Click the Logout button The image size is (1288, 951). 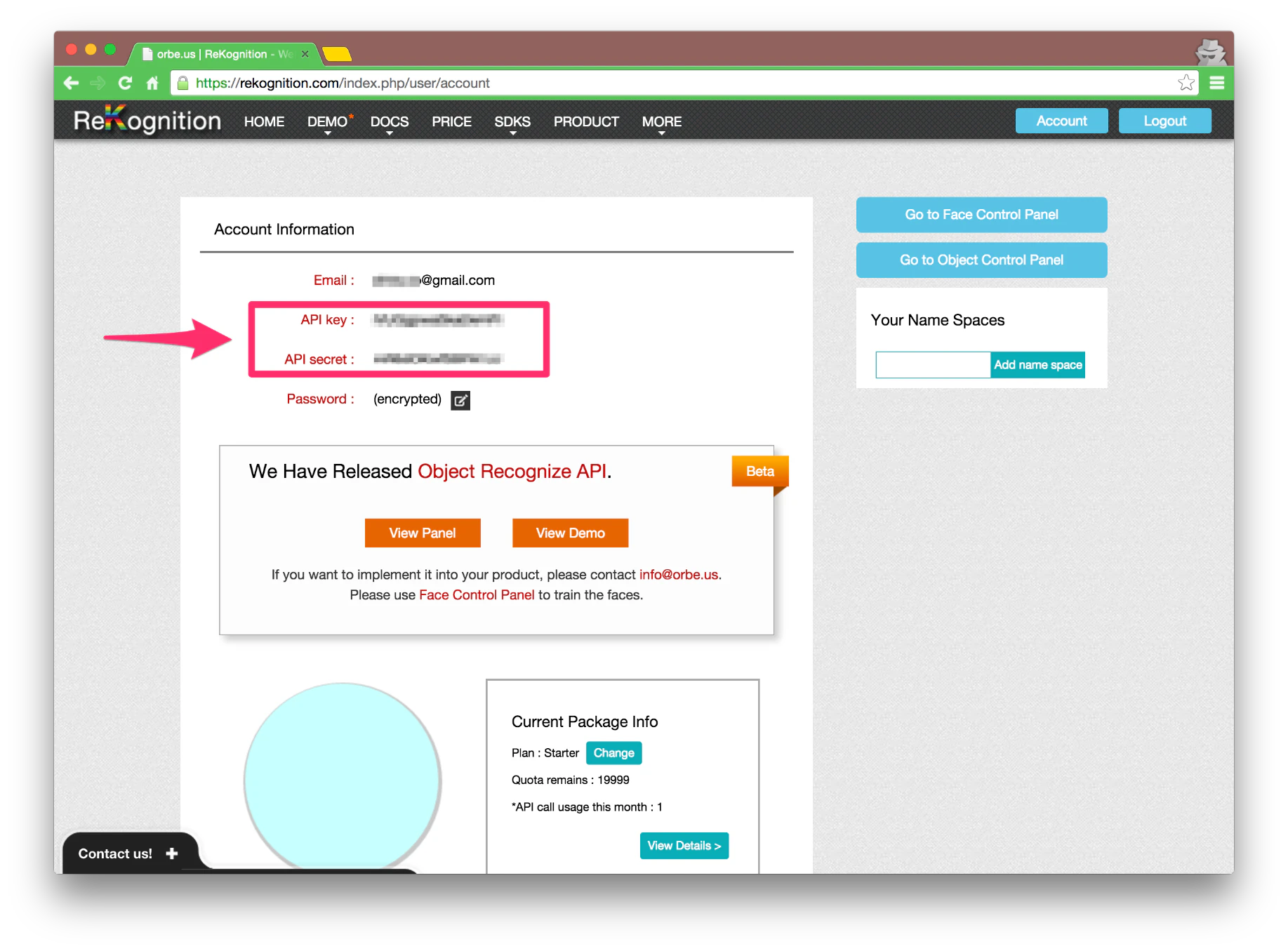(1164, 121)
